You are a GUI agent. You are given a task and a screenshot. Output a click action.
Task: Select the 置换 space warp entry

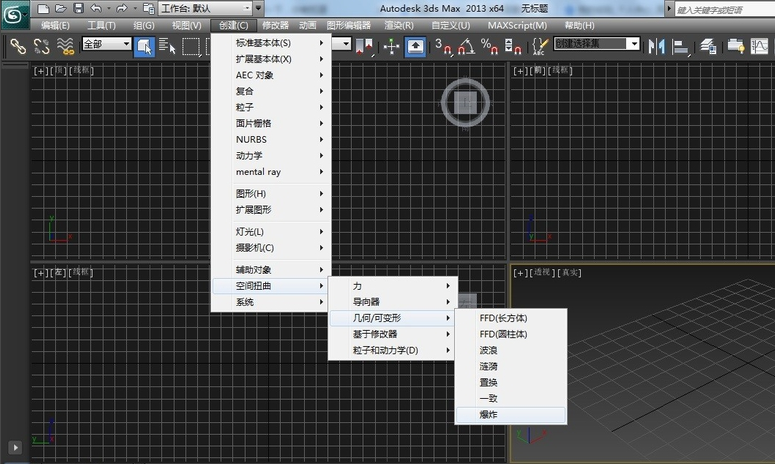tap(511, 382)
